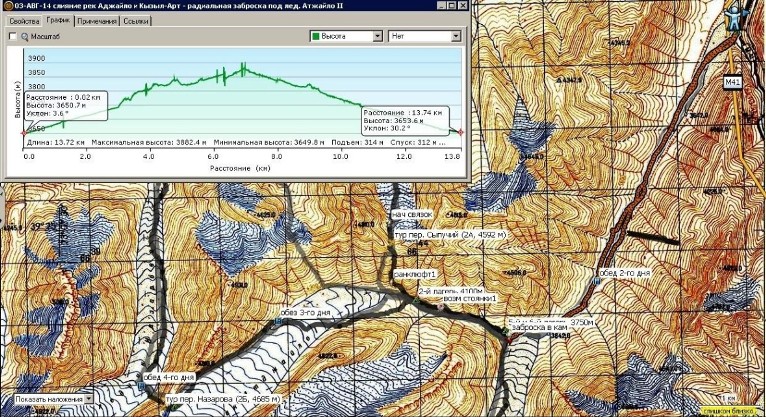Go to the Ссылки tab
The height and width of the screenshot is (417, 766).
135,21
